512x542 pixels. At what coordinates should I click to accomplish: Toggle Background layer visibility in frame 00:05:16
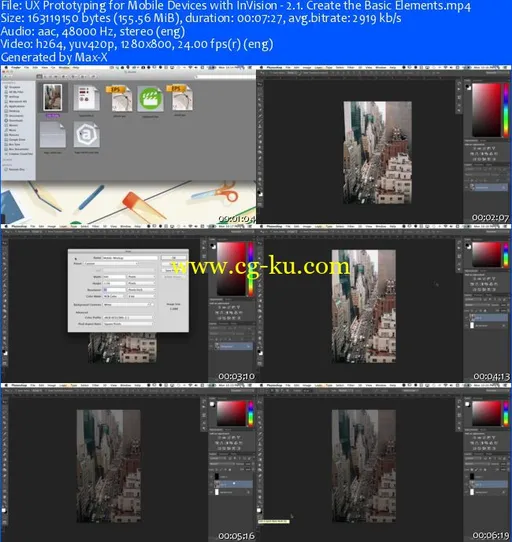coord(212,492)
